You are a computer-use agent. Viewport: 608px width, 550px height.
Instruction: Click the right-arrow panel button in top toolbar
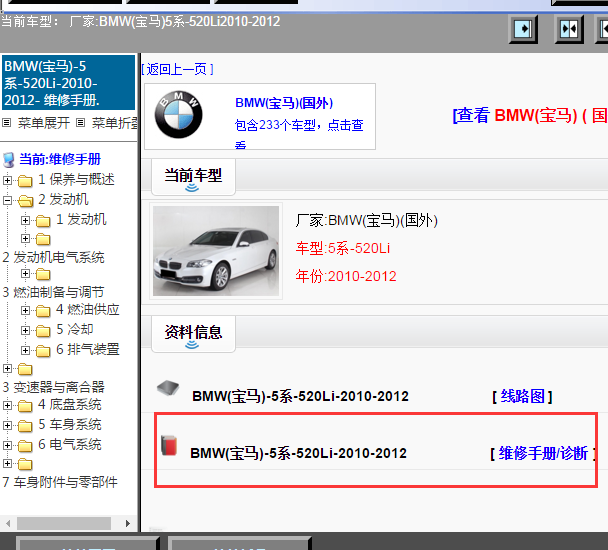point(523,29)
